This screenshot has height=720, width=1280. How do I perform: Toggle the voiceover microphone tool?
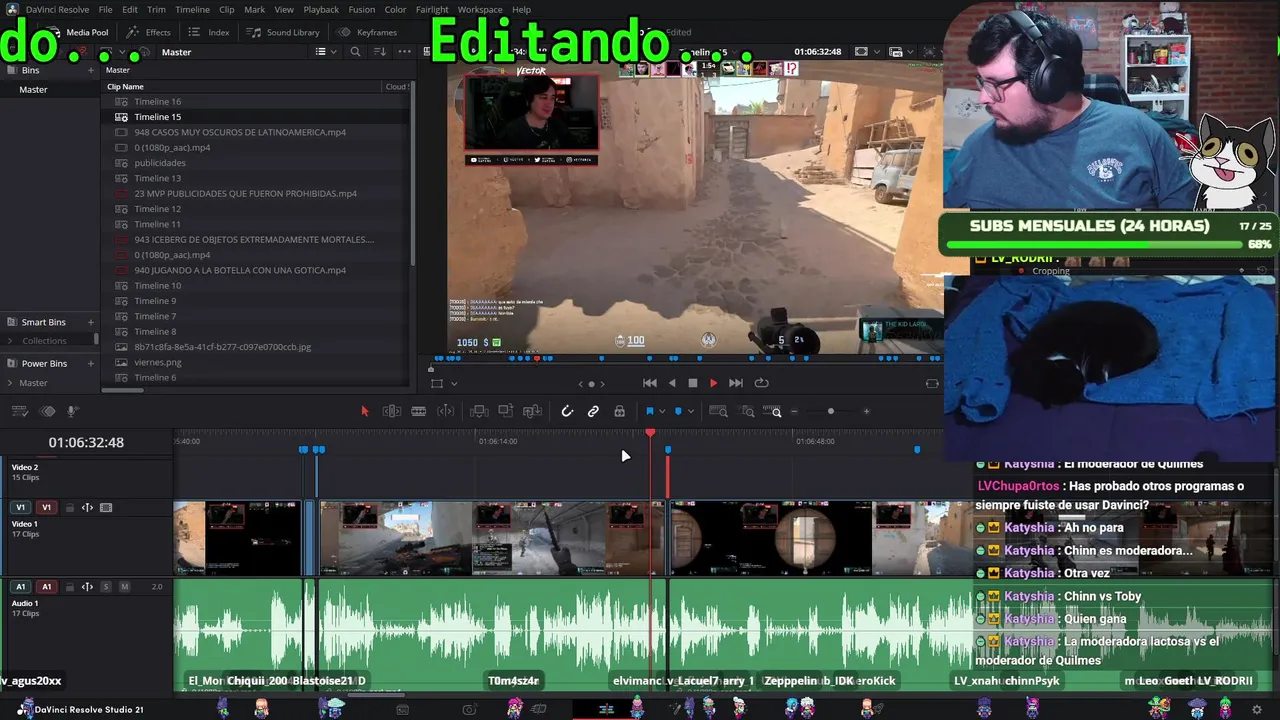tap(72, 411)
